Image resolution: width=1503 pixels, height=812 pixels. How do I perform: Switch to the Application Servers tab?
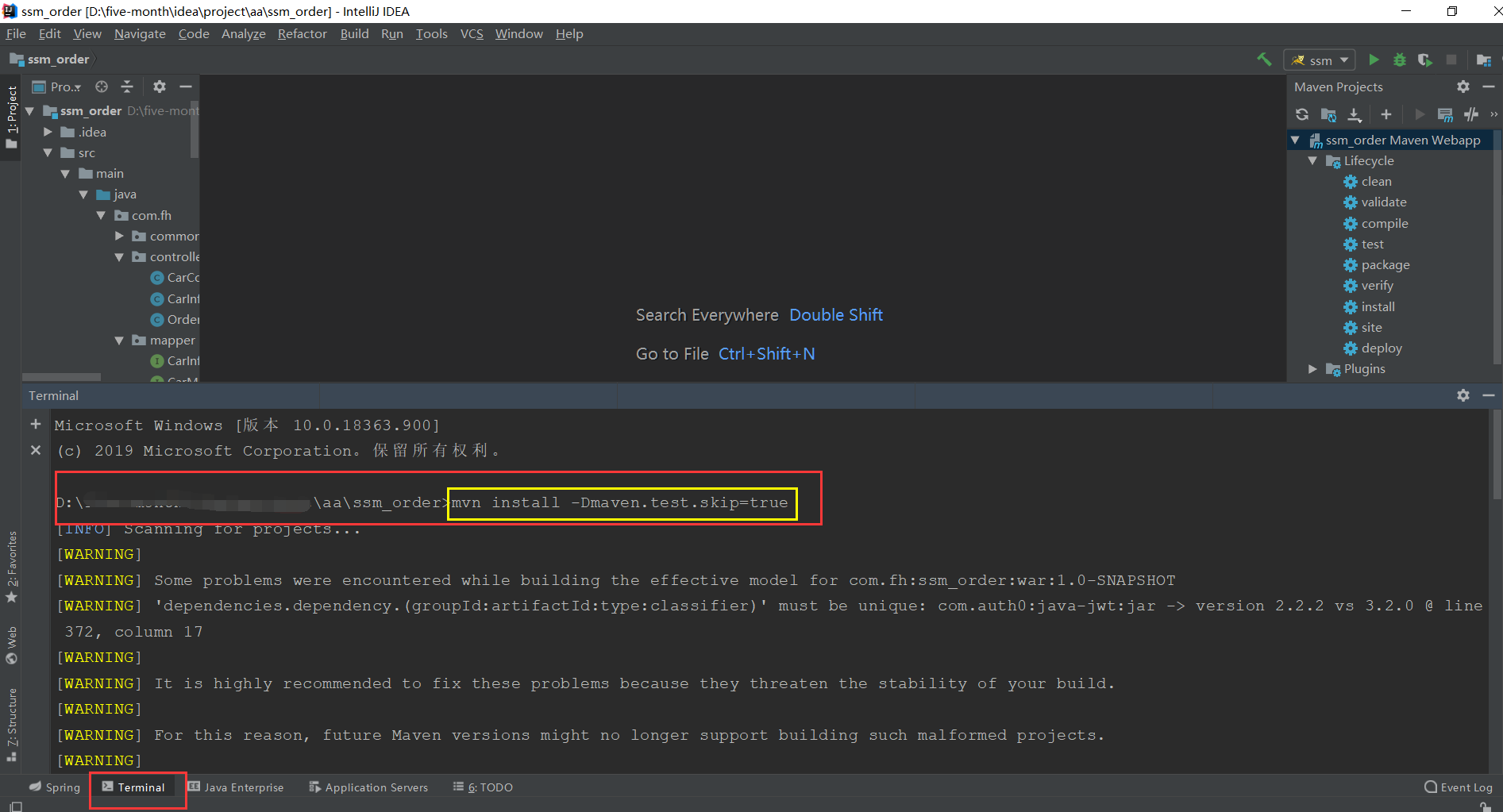pyautogui.click(x=375, y=787)
